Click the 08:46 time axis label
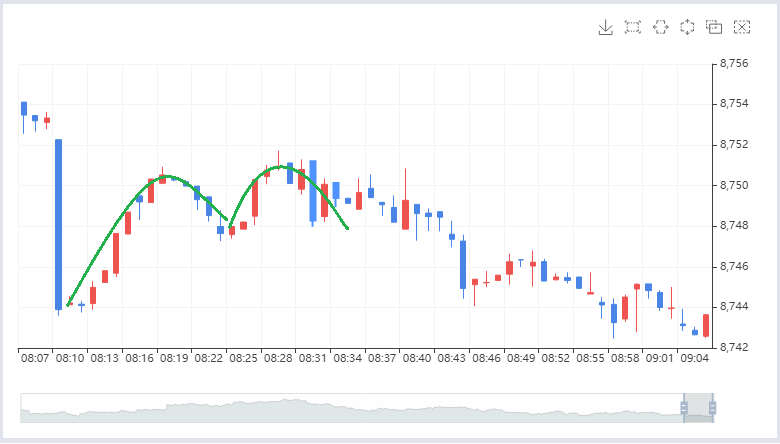The width and height of the screenshot is (780, 444). point(487,358)
